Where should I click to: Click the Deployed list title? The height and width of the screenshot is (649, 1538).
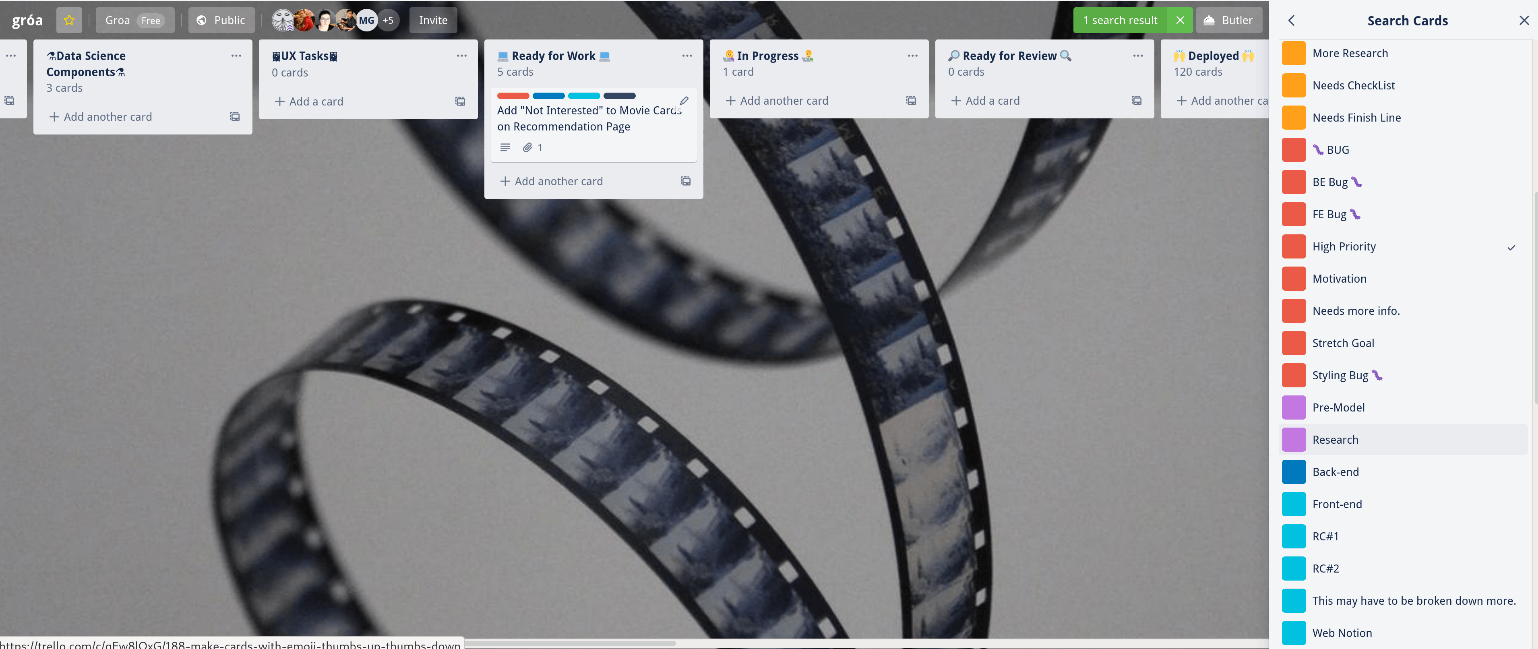click(1213, 56)
